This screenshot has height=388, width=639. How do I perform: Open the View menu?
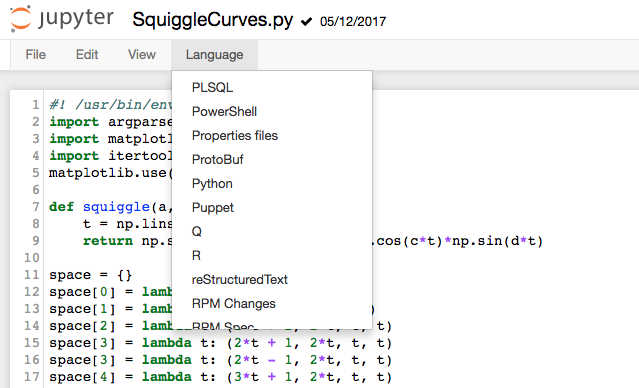click(x=142, y=55)
